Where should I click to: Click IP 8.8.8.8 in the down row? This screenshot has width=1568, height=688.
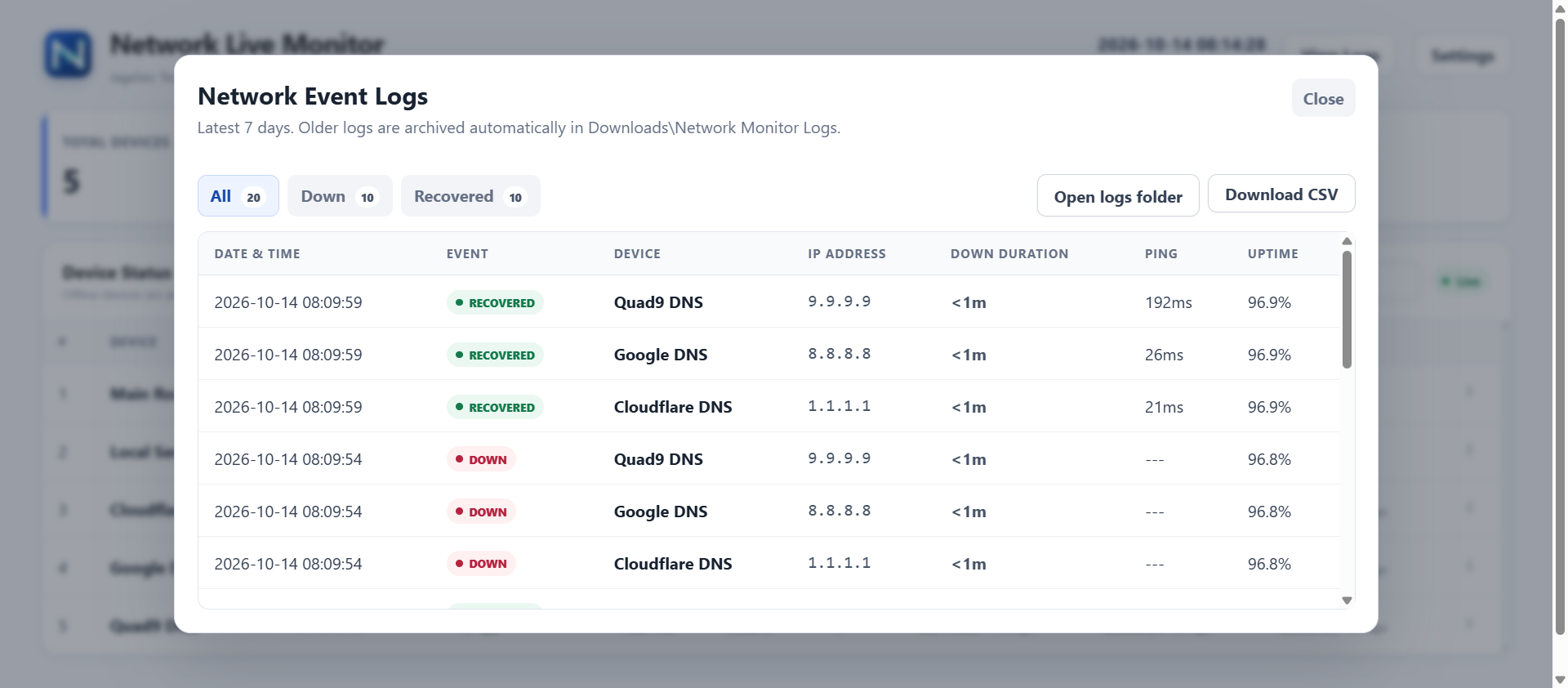(x=840, y=511)
